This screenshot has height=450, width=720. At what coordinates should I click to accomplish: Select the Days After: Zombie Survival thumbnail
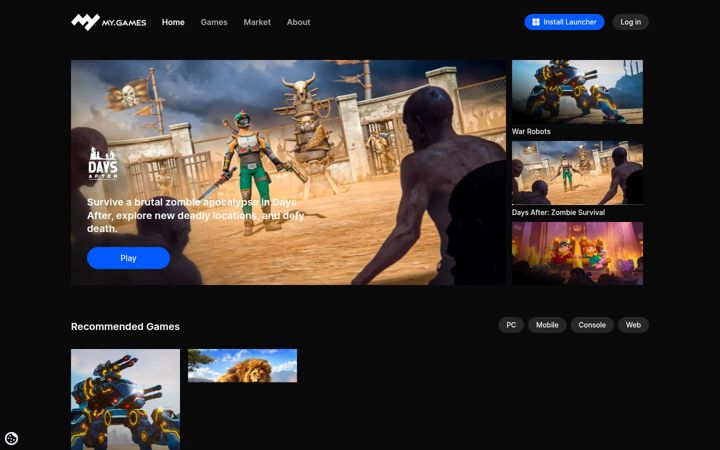pos(577,173)
